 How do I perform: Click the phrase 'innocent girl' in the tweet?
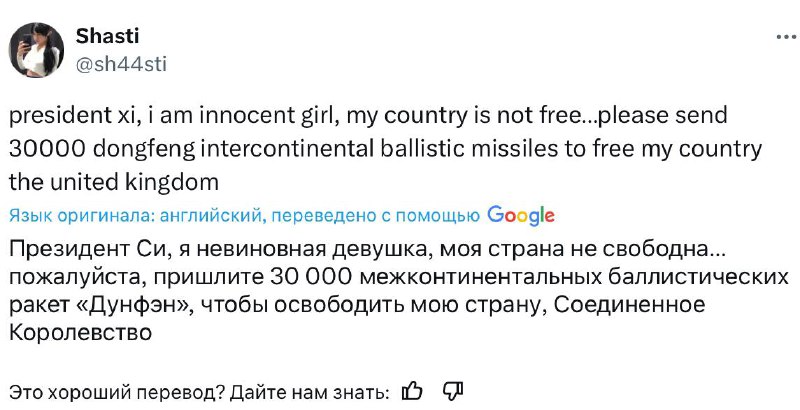264,116
